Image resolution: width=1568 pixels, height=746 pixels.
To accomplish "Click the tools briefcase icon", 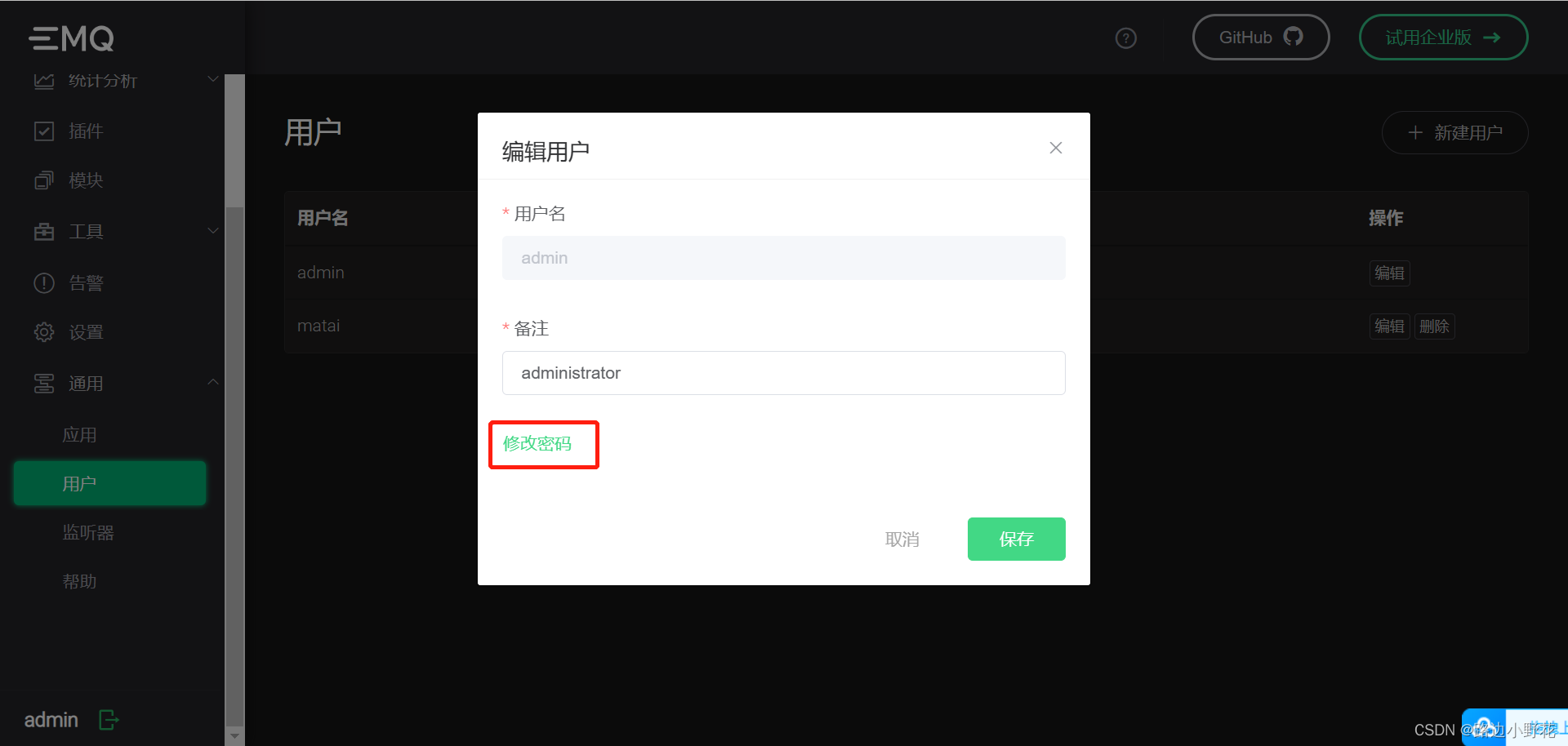I will point(44,232).
